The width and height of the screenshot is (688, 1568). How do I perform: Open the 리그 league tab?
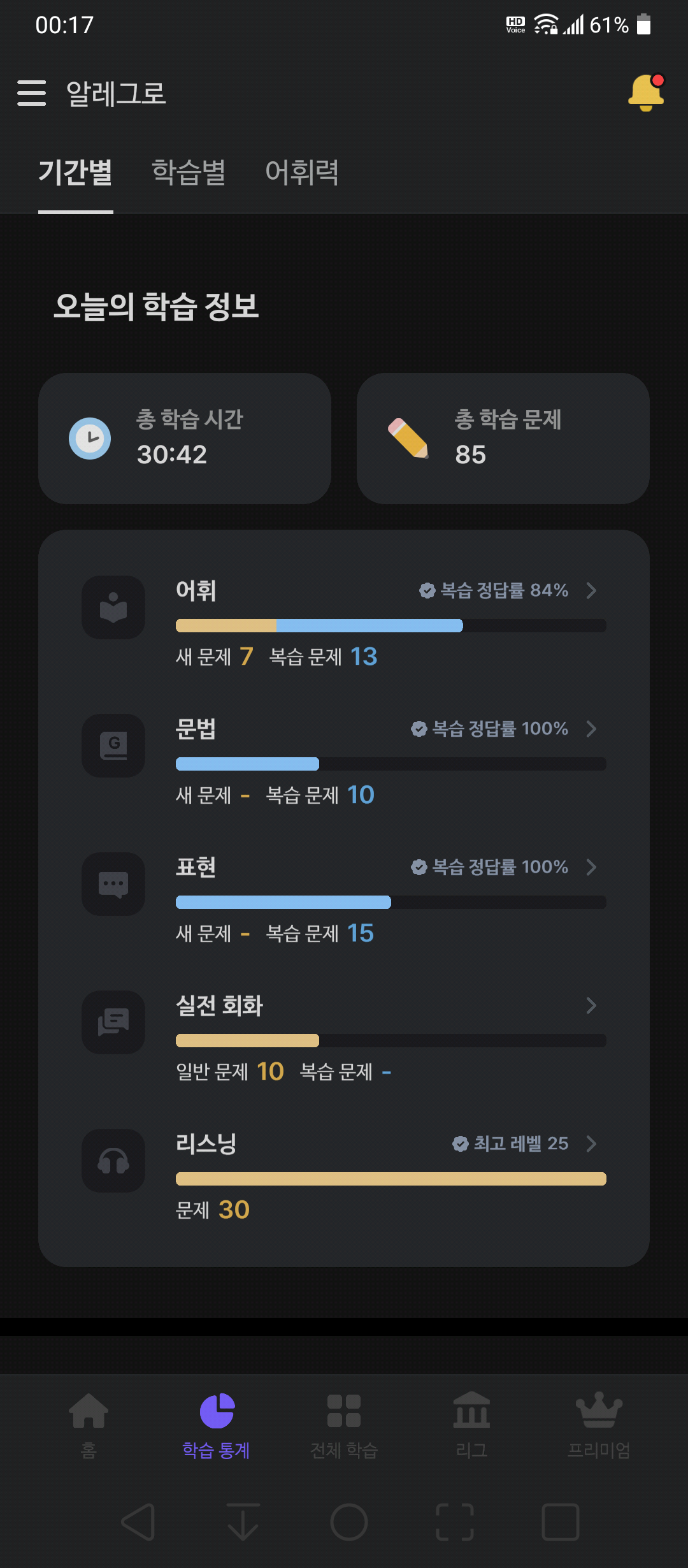point(471,1426)
